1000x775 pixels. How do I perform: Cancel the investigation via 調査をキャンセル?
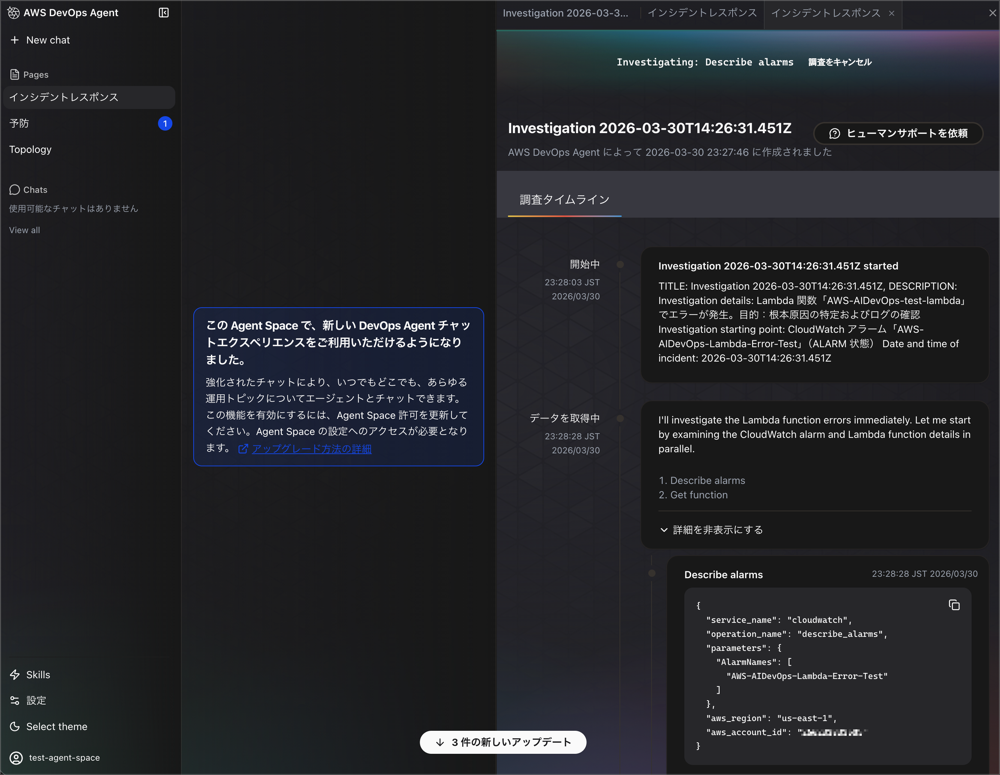[840, 62]
